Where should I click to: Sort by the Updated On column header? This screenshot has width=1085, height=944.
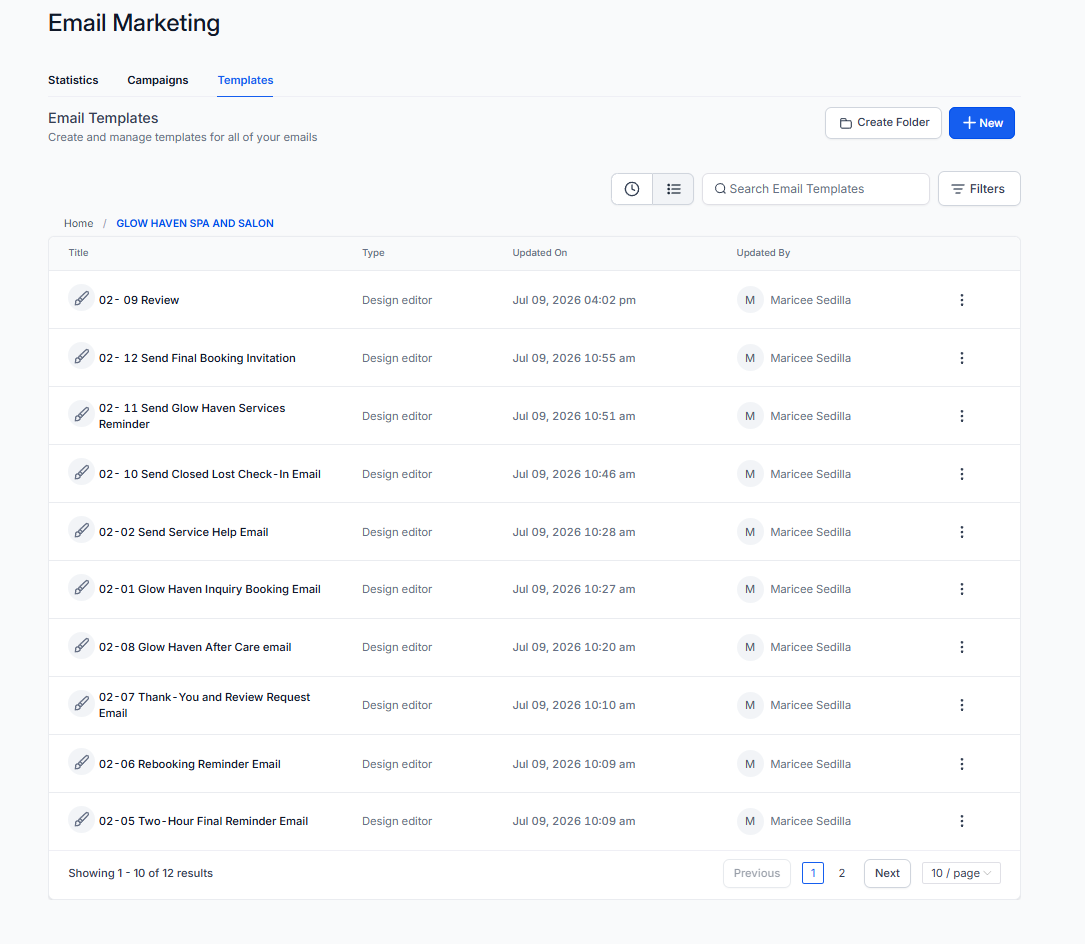(540, 253)
